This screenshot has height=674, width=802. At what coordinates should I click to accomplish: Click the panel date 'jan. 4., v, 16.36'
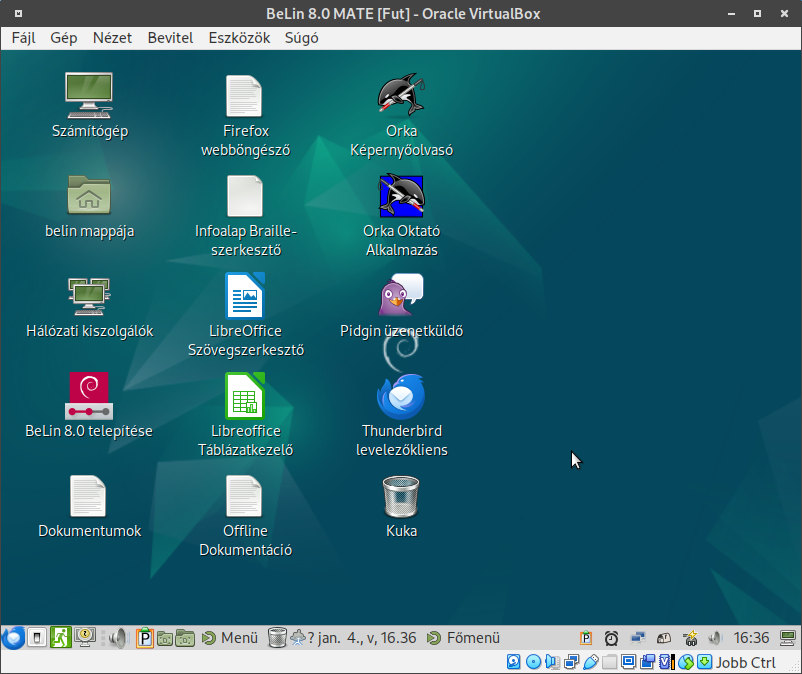tap(367, 638)
